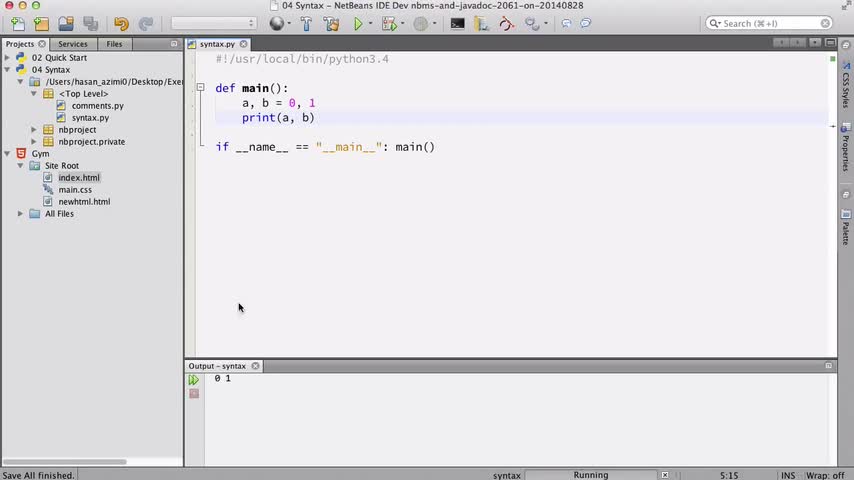Expand the 02 Quick Start project

tap(7, 57)
